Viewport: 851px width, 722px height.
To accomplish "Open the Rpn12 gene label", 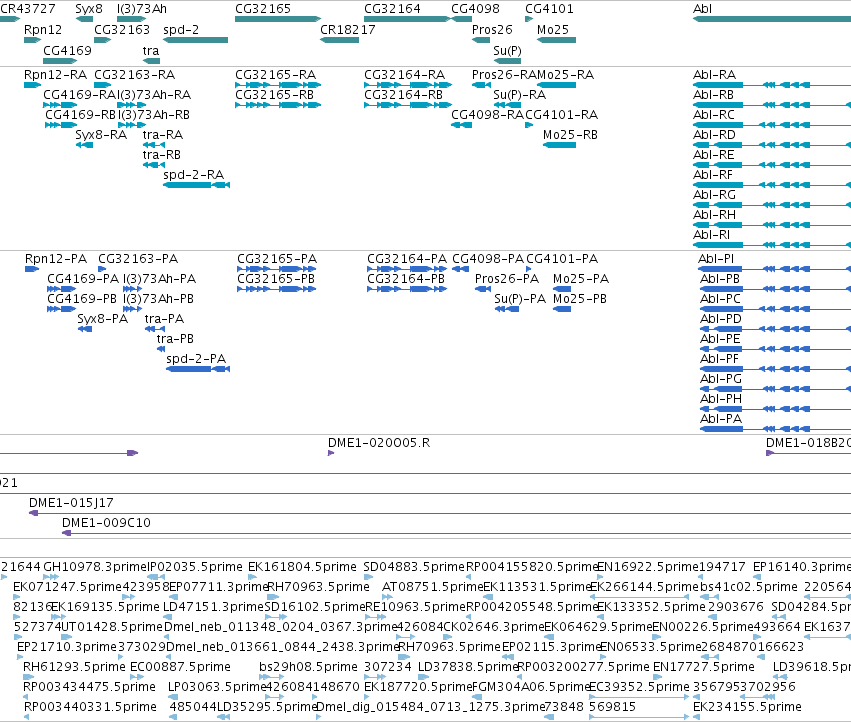I will tap(43, 30).
